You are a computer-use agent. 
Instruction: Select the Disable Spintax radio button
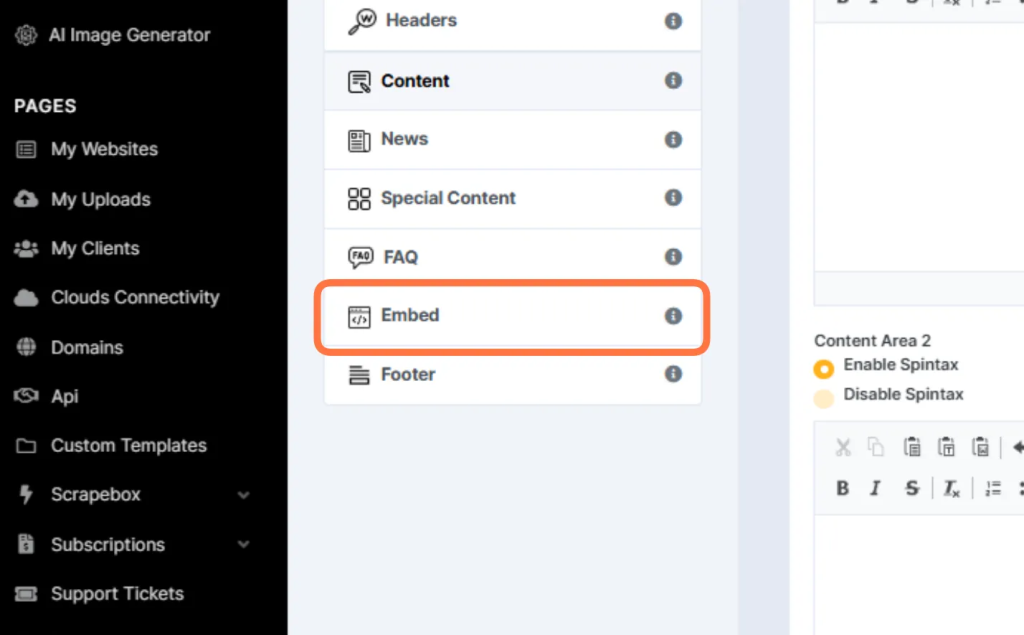click(824, 399)
